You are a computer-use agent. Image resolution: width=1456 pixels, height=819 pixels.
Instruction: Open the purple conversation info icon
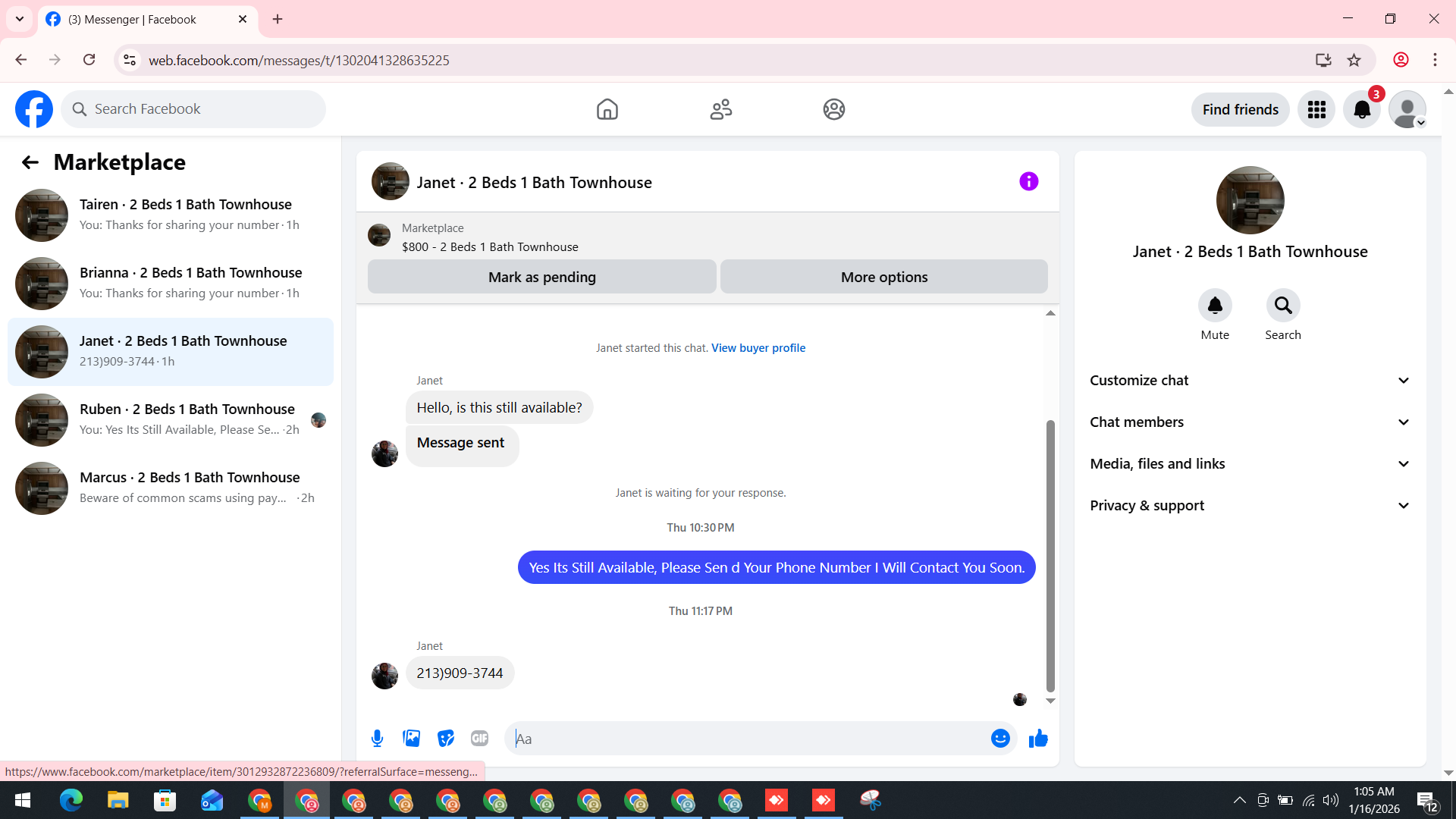[x=1028, y=181]
